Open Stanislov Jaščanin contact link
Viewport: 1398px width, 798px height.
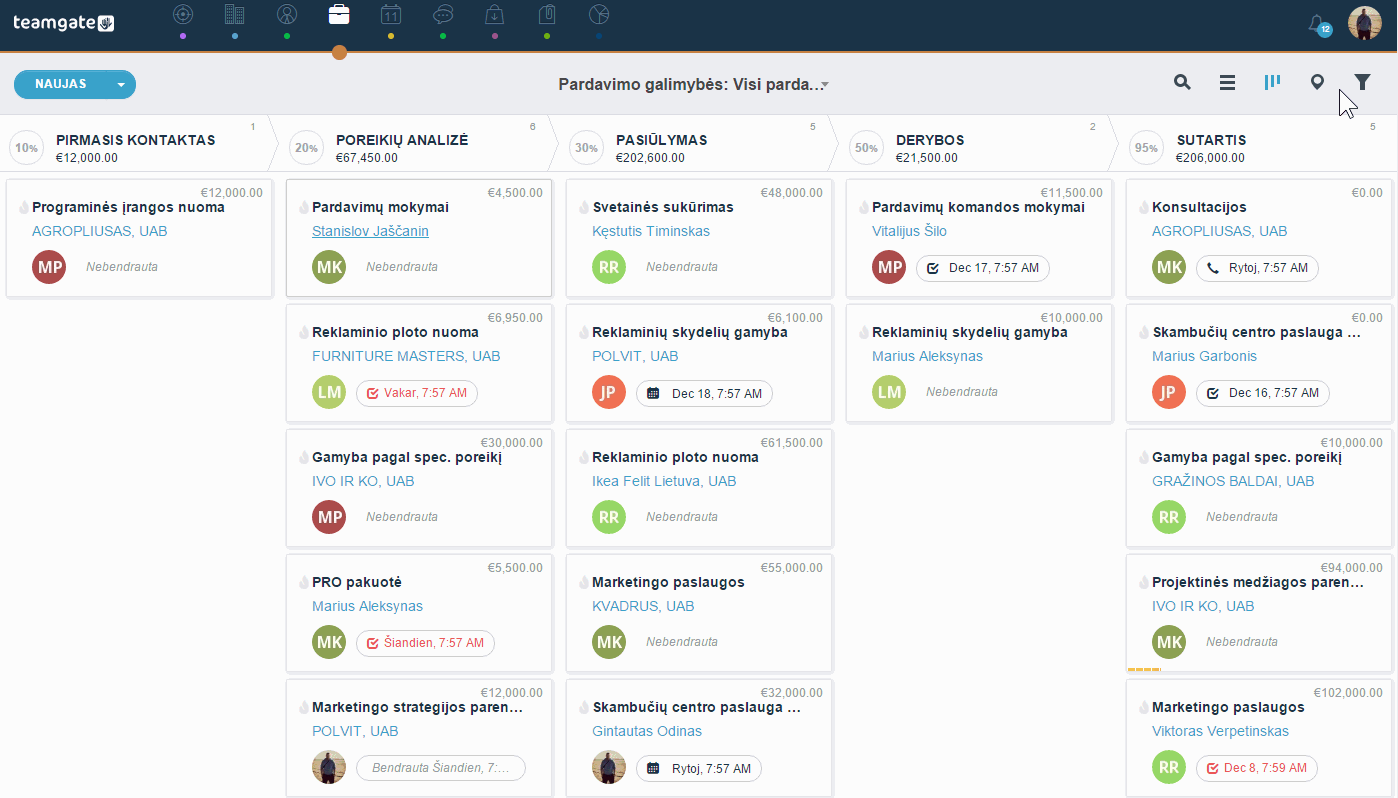tap(370, 231)
